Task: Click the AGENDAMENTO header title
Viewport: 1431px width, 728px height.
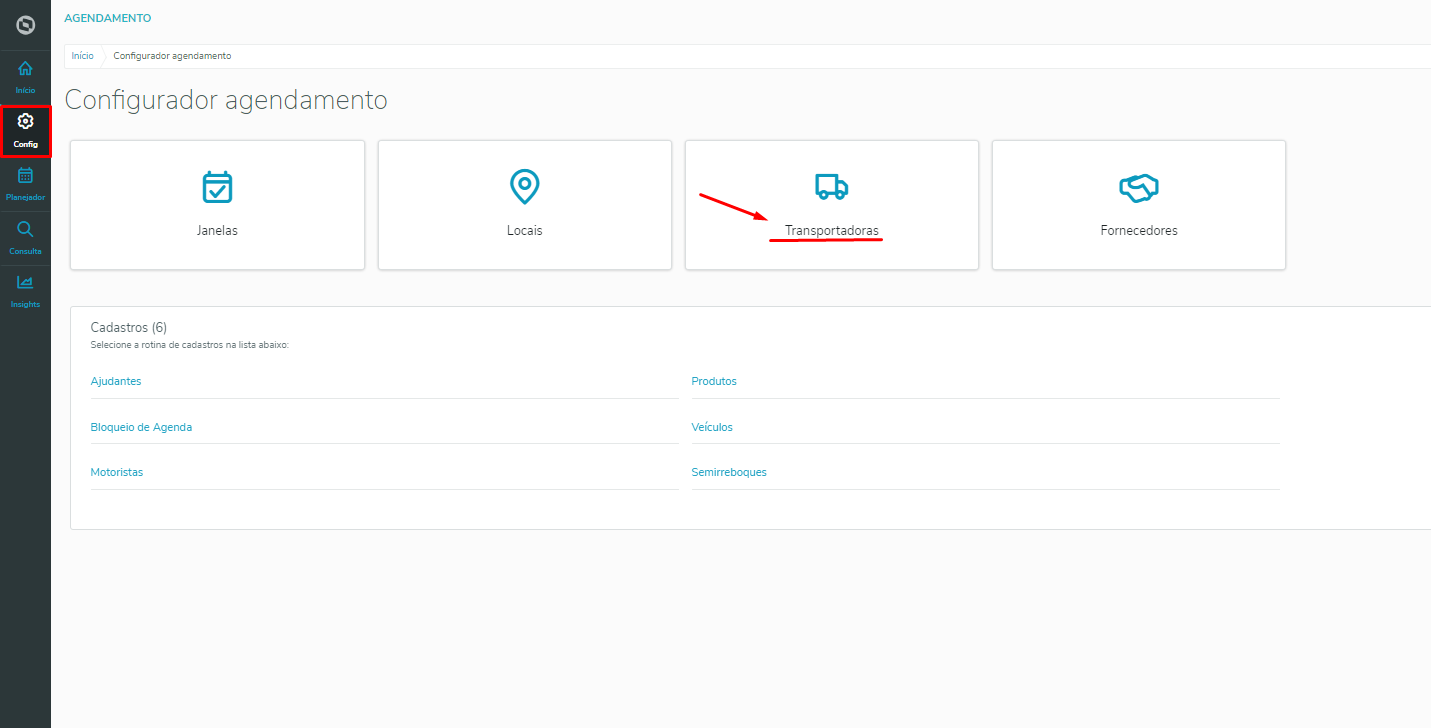Action: 108,18
